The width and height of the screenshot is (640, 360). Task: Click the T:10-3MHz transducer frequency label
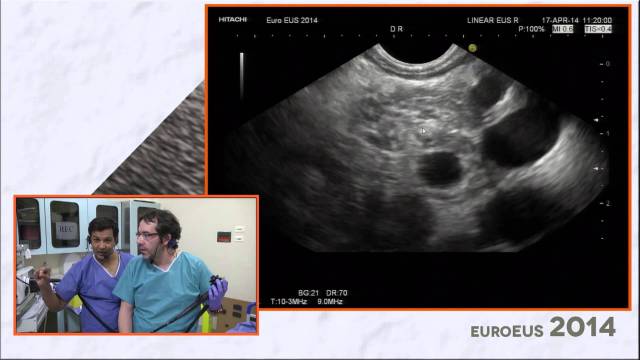pyautogui.click(x=289, y=302)
